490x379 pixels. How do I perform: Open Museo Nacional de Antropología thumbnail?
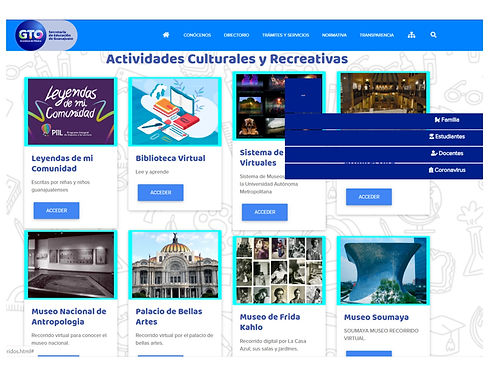(x=71, y=265)
